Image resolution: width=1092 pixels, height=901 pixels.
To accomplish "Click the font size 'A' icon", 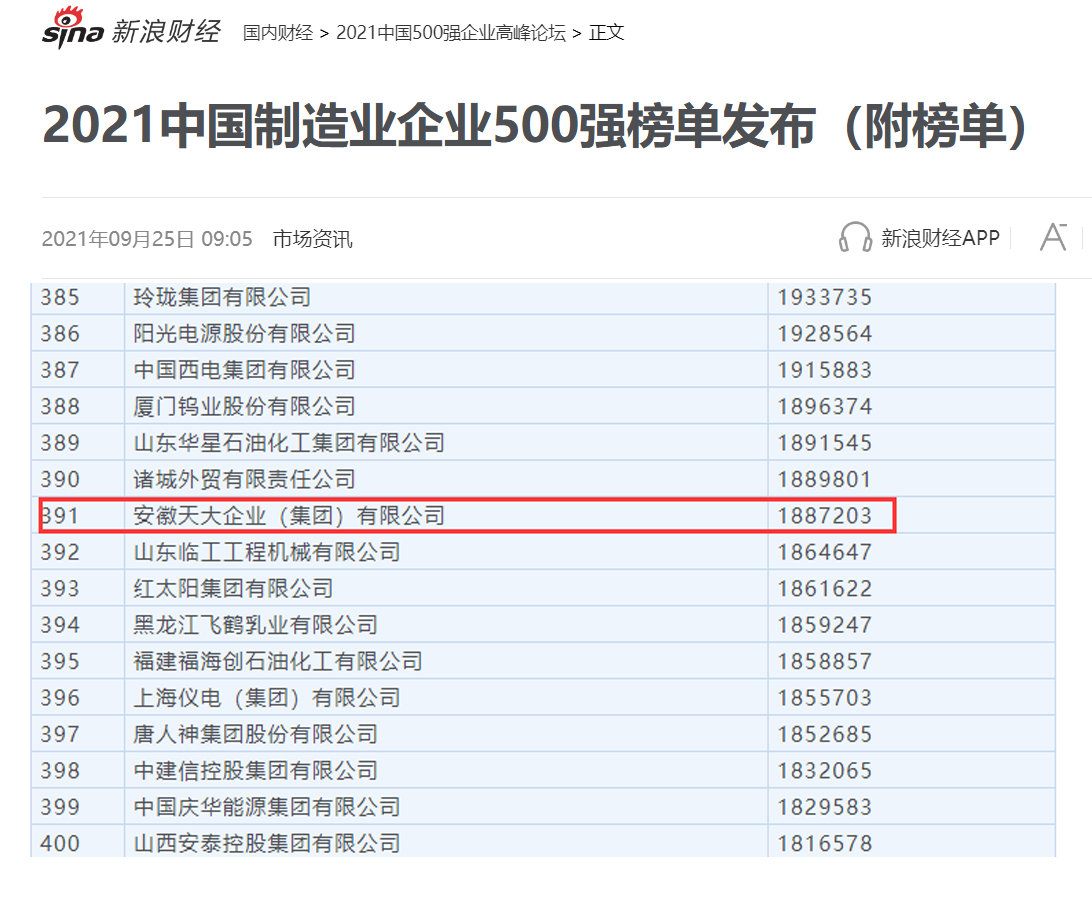I will click(x=1053, y=237).
